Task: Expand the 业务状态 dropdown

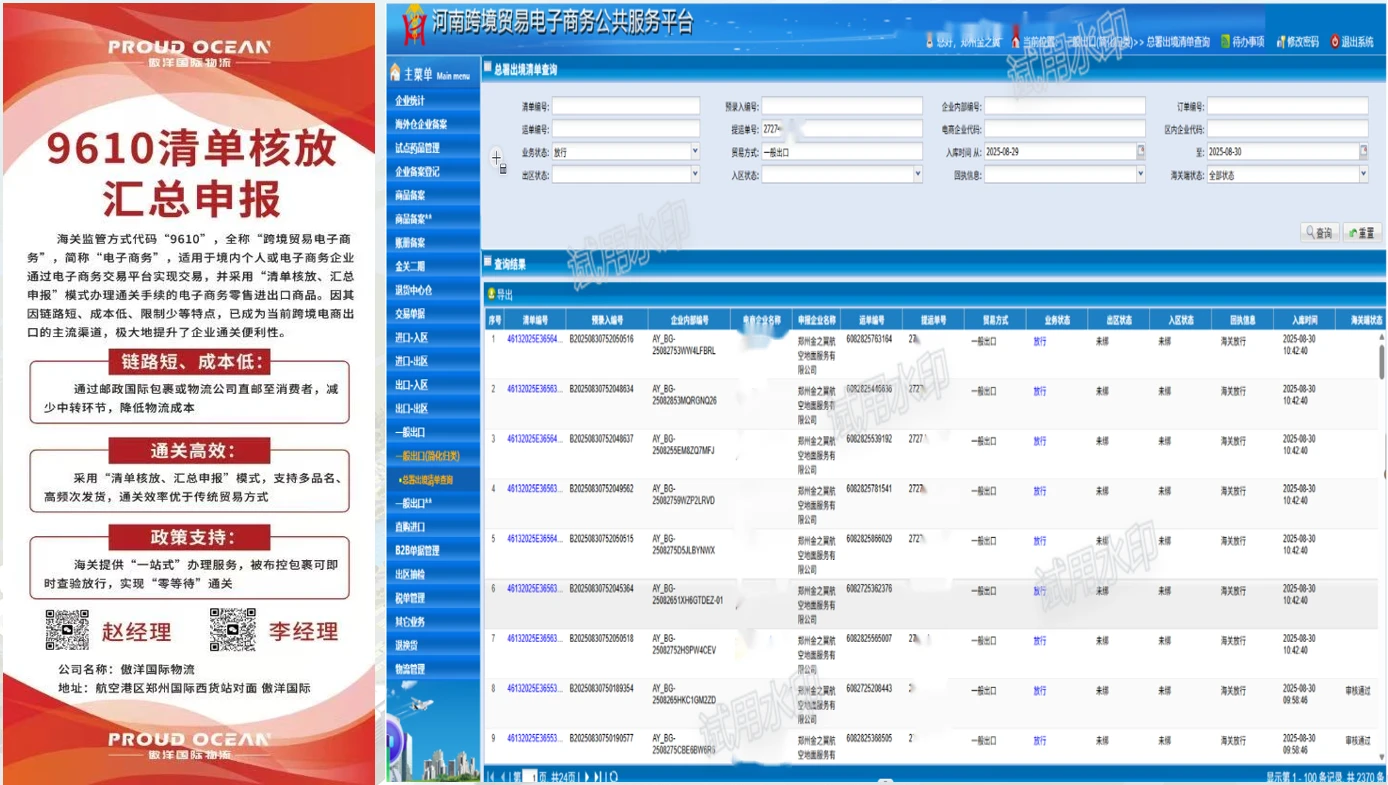Action: [x=695, y=152]
